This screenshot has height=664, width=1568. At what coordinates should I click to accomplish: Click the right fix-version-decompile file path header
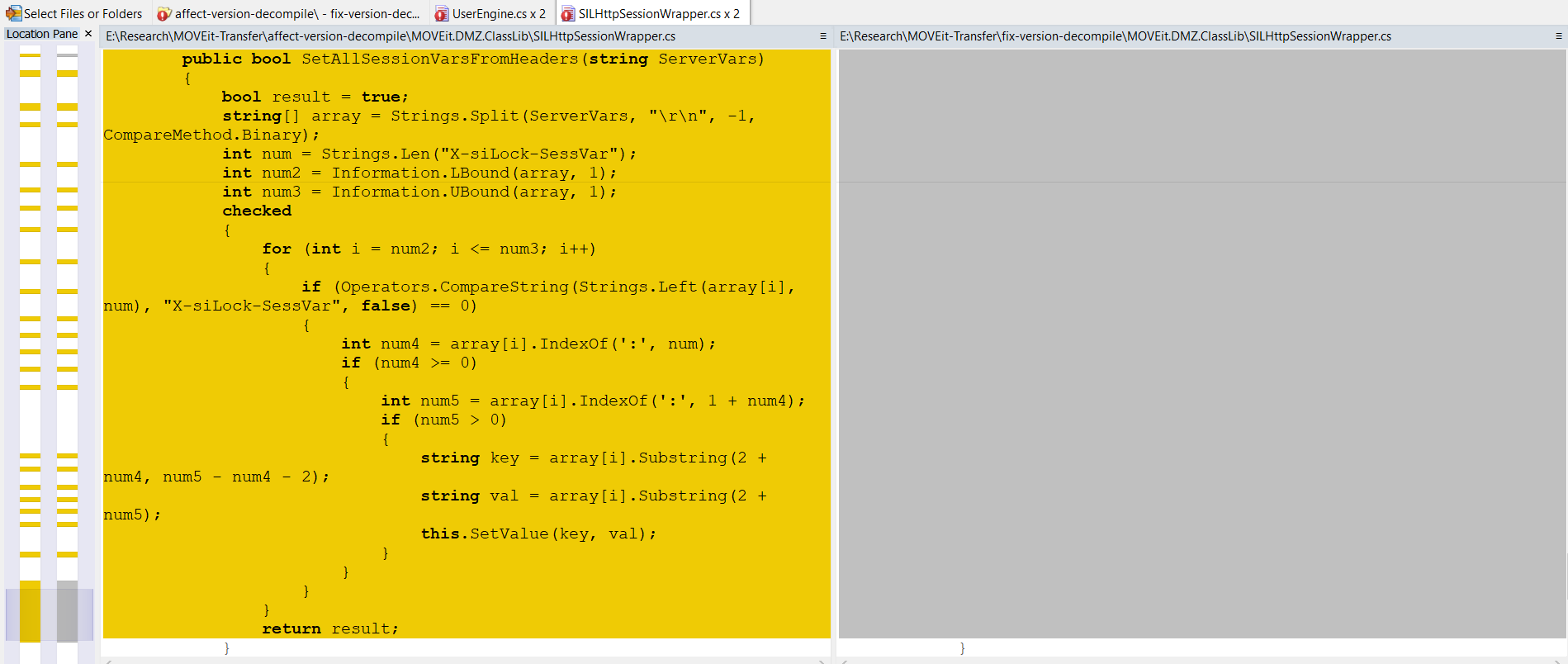point(1116,36)
